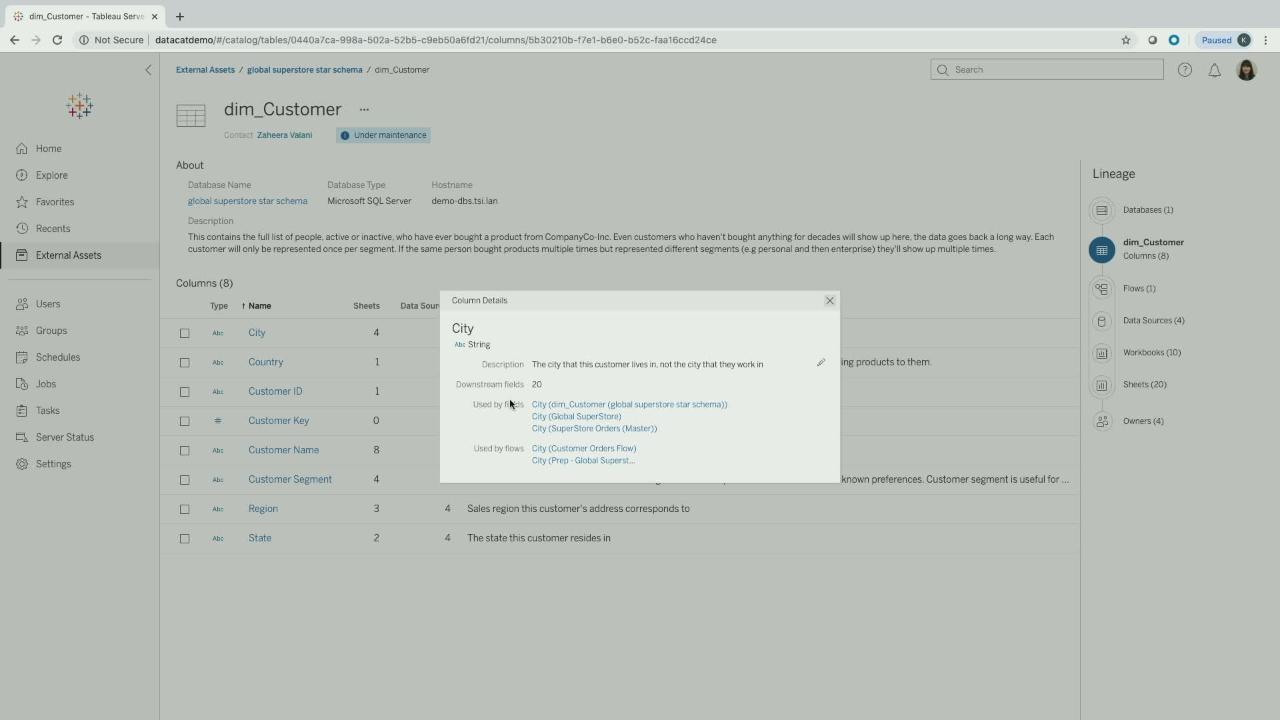Open global superstore star schema database link
Image resolution: width=1280 pixels, height=720 pixels.
click(x=248, y=201)
